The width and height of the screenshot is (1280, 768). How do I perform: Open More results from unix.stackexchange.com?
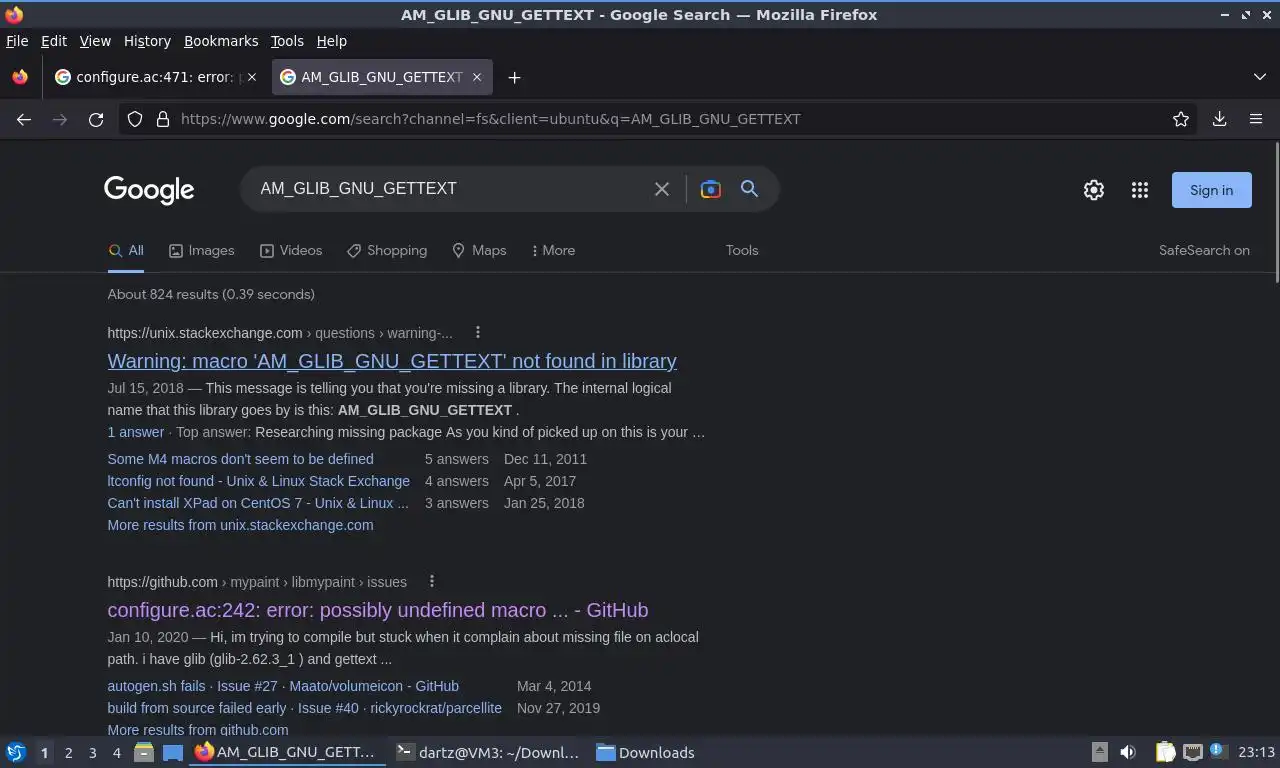click(240, 525)
